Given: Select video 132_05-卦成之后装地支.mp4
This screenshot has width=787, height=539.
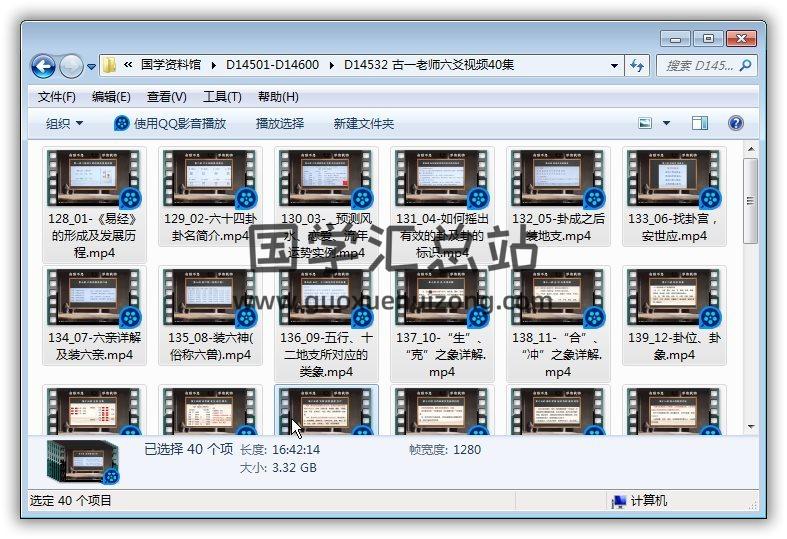Looking at the screenshot, I should [x=558, y=196].
